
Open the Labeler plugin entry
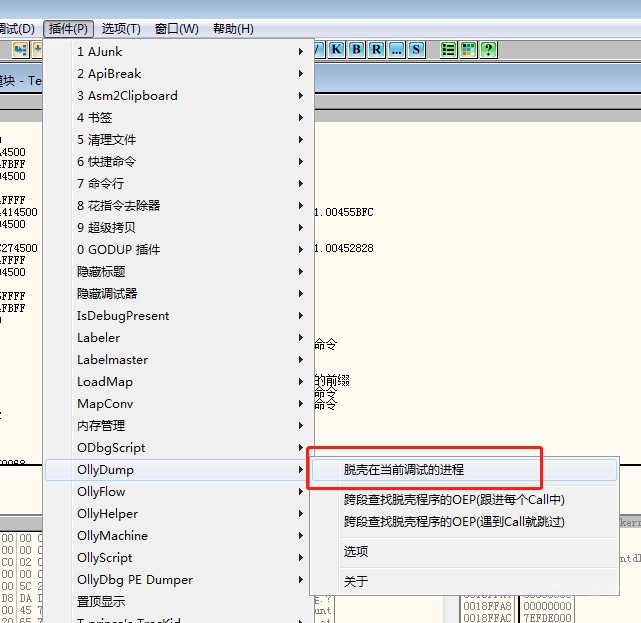click(179, 338)
